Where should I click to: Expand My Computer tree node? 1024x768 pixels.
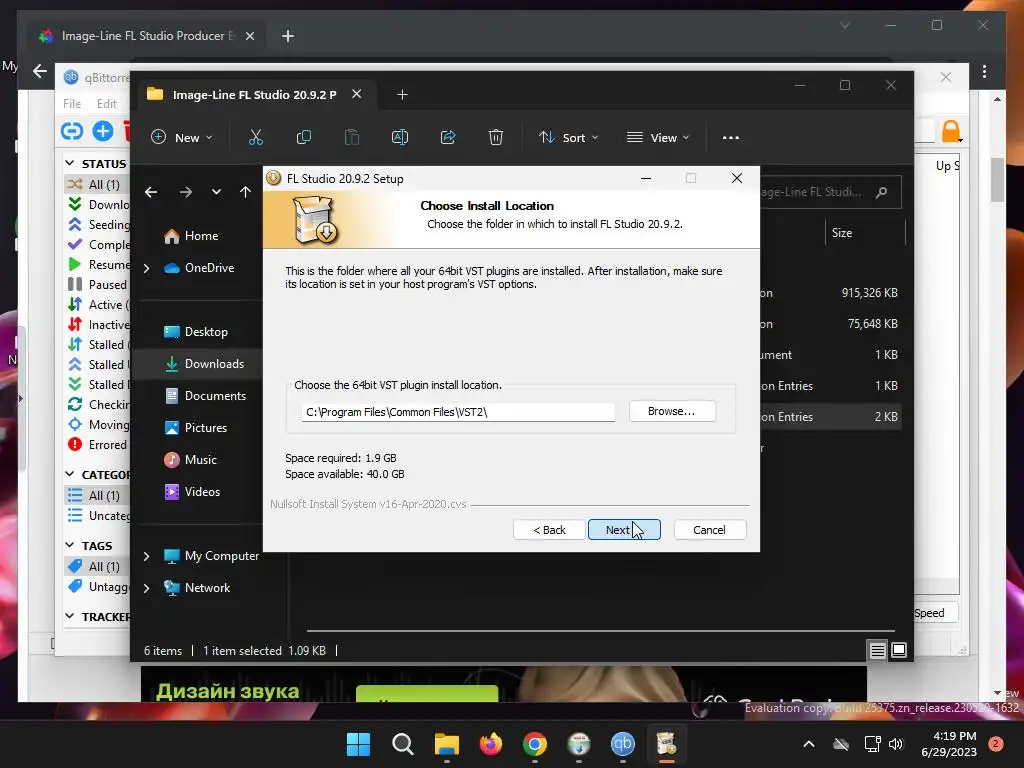click(146, 556)
